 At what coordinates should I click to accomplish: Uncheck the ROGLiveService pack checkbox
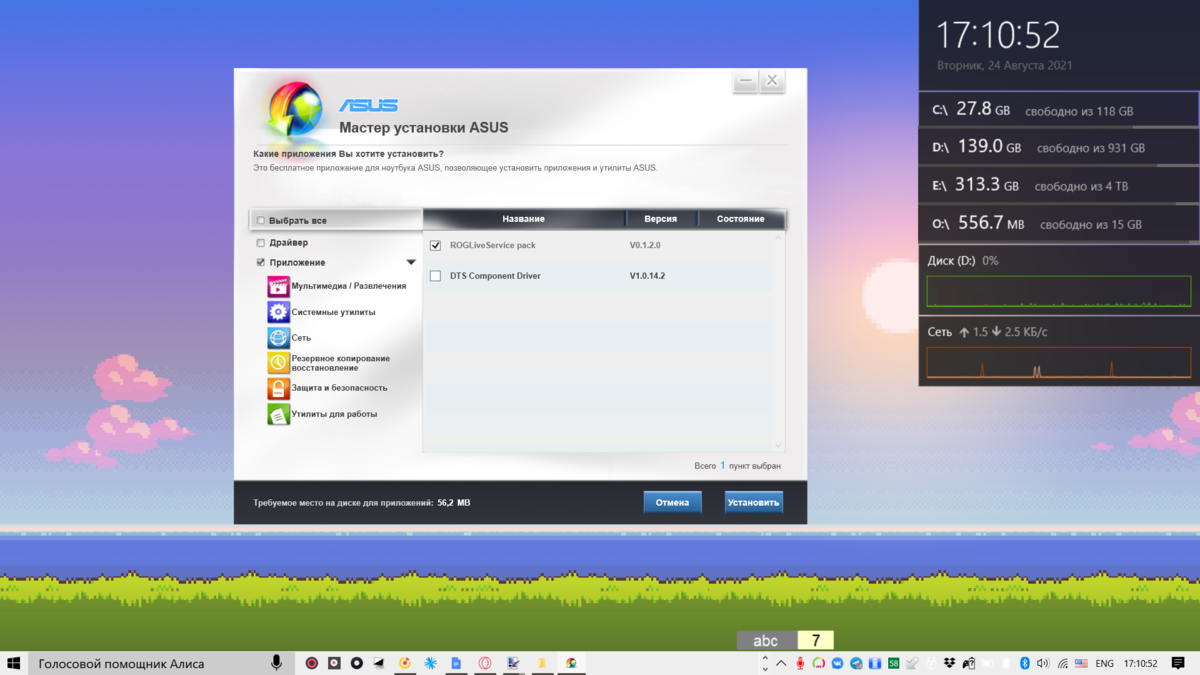pyautogui.click(x=435, y=245)
